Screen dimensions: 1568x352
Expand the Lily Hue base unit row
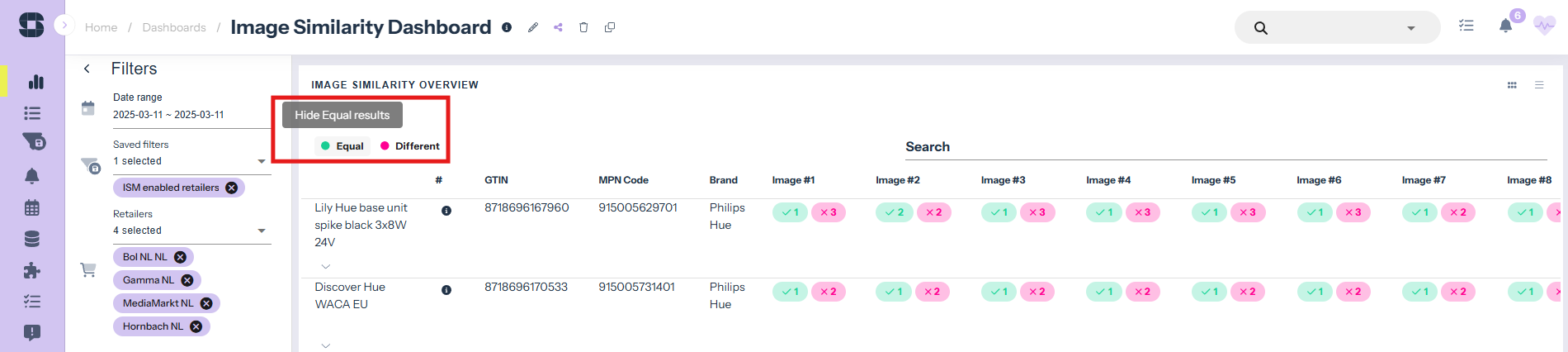click(326, 266)
